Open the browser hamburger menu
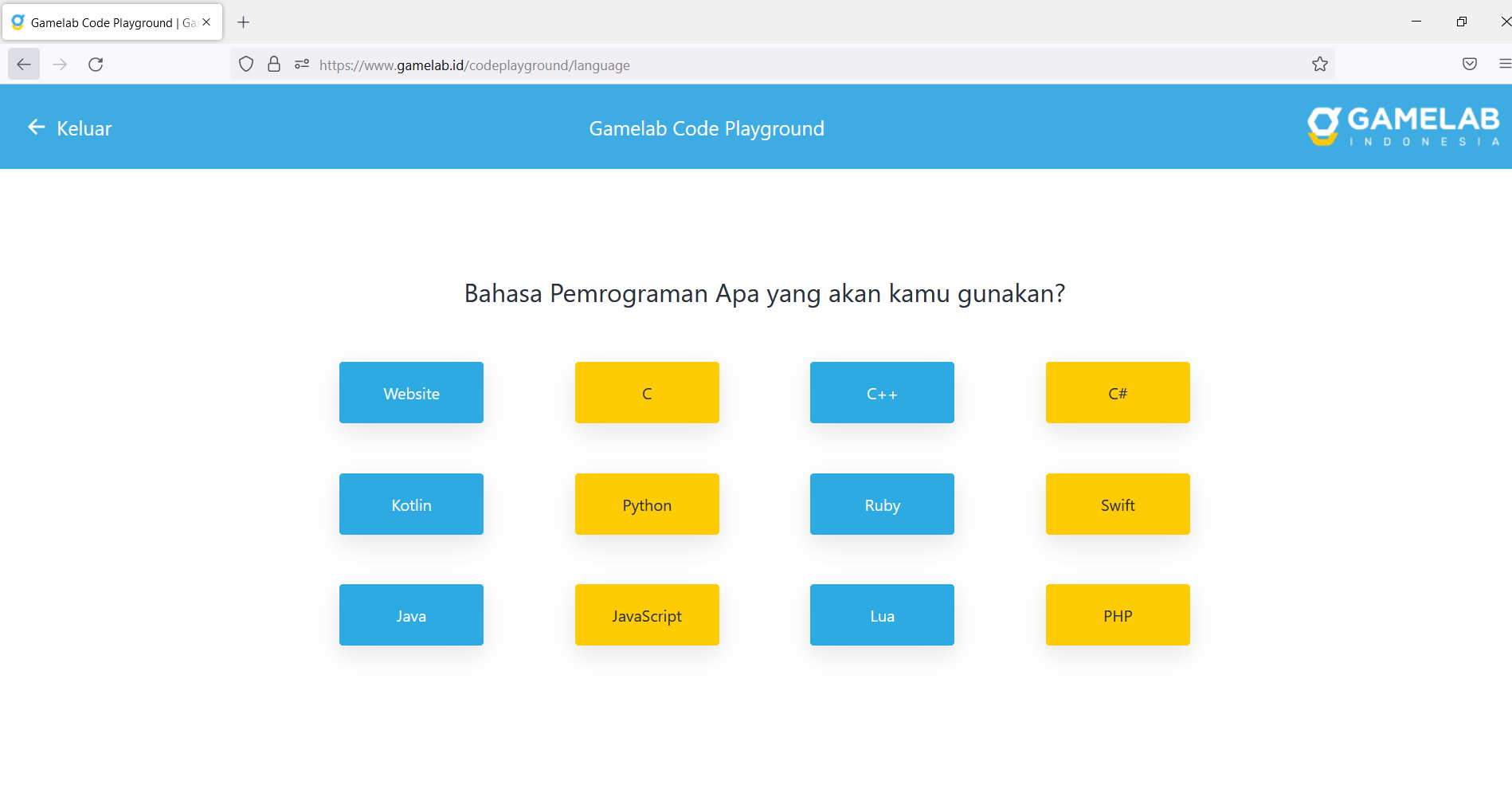1512x793 pixels. pos(1505,64)
